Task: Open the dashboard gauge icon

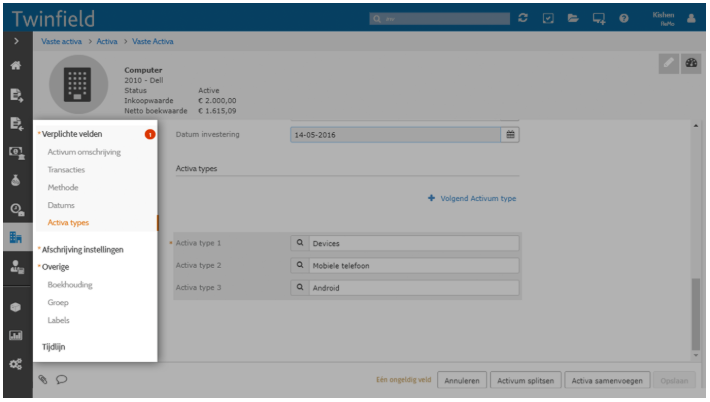Action: point(691,62)
